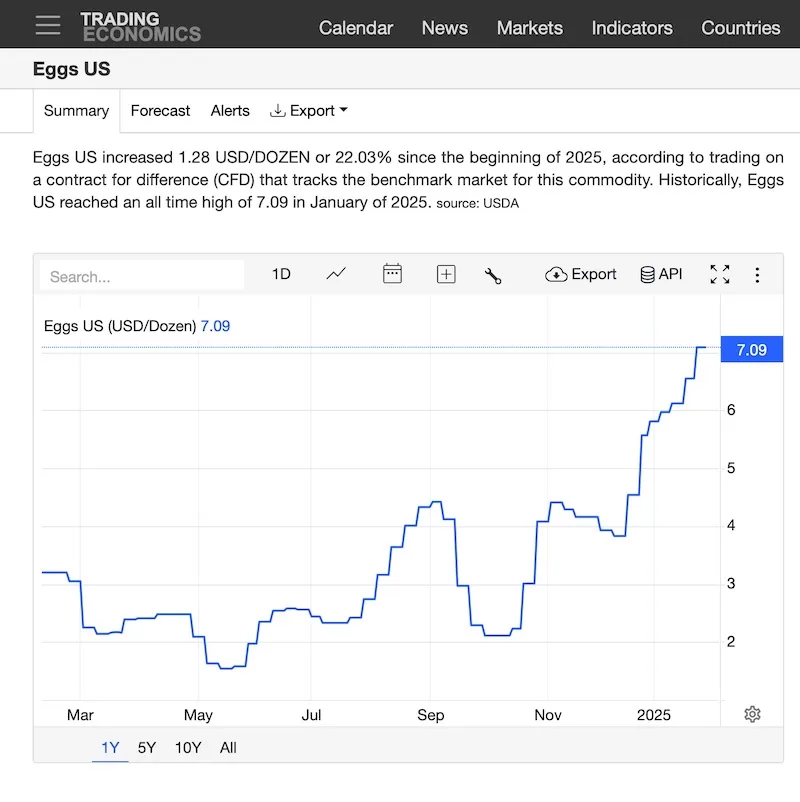Select the 10Y time range

[188, 748]
